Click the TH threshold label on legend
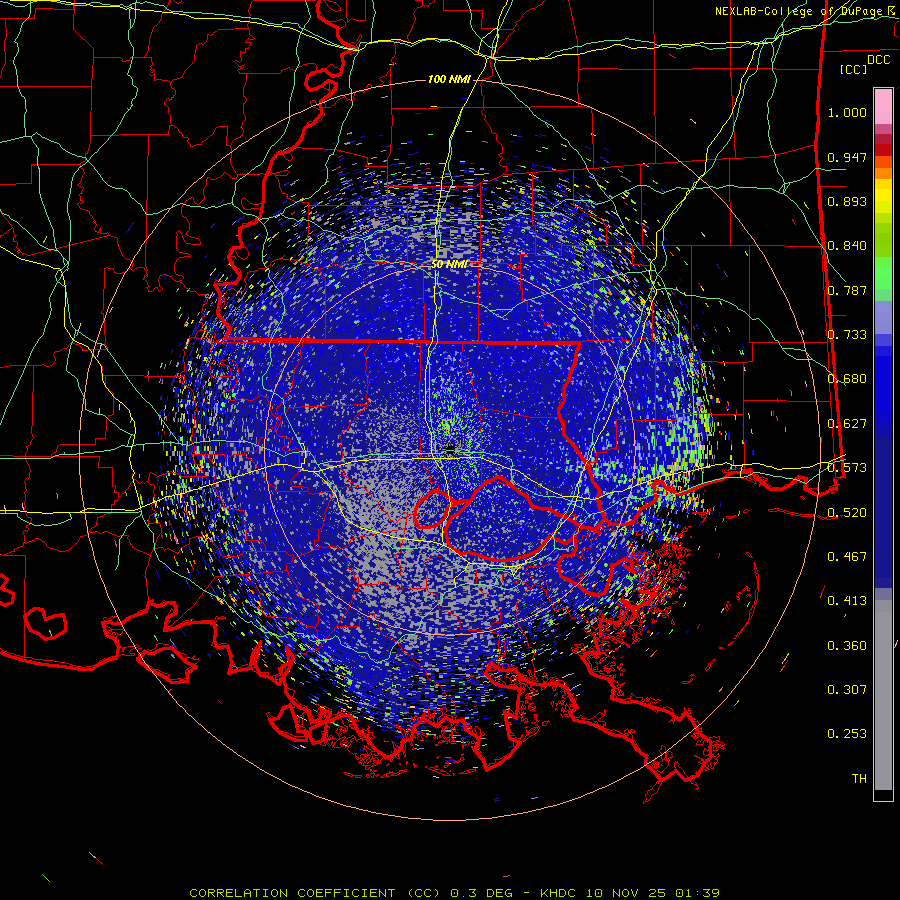This screenshot has width=900, height=900. [x=859, y=779]
